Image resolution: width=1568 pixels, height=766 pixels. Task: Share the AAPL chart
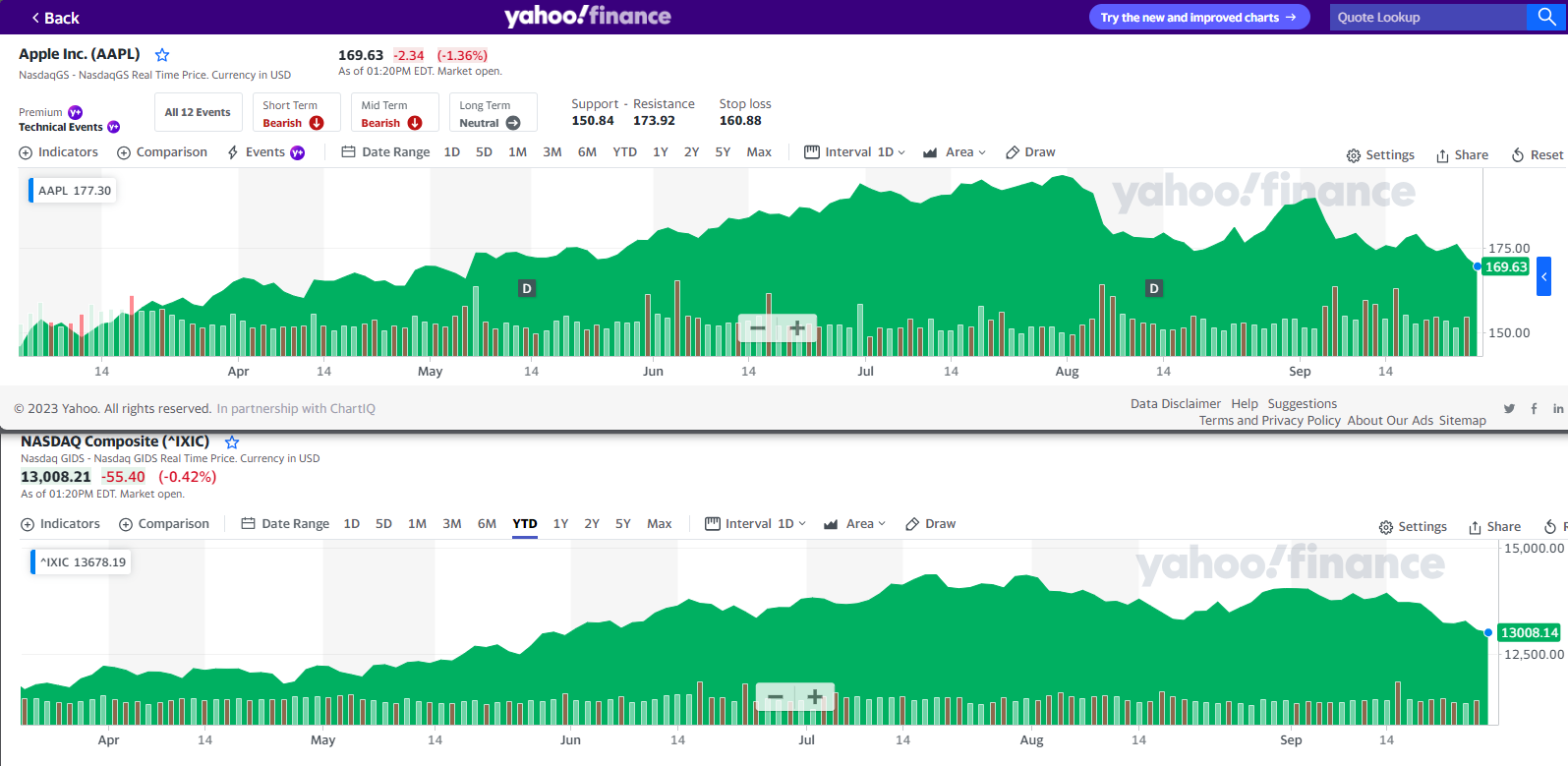pyautogui.click(x=1463, y=155)
